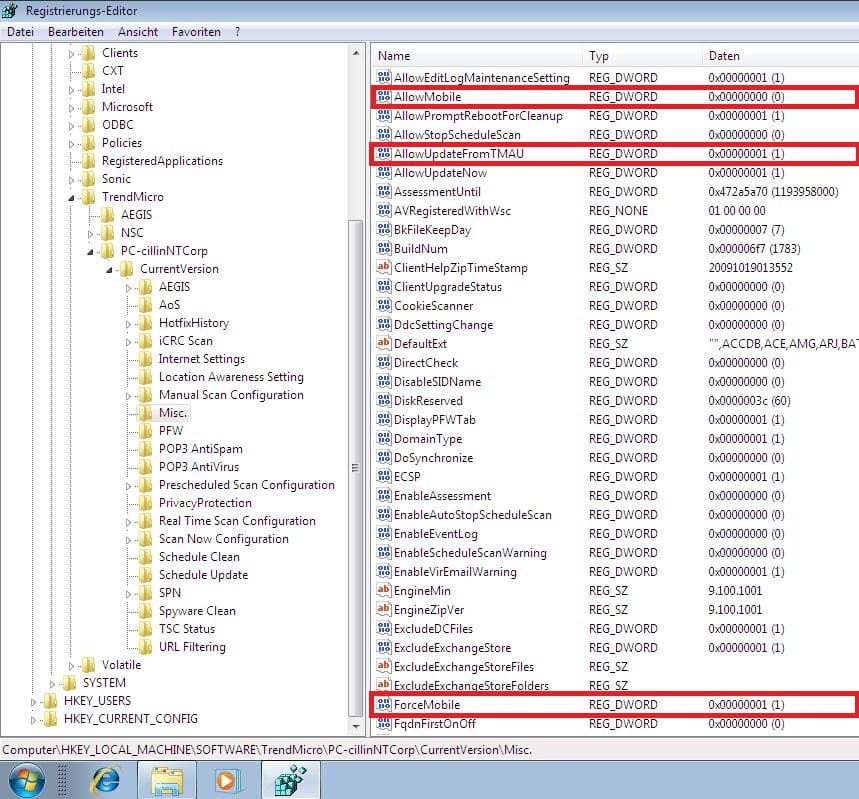The width and height of the screenshot is (859, 799).
Task: Select the Spyware Clean key
Action: tap(197, 610)
